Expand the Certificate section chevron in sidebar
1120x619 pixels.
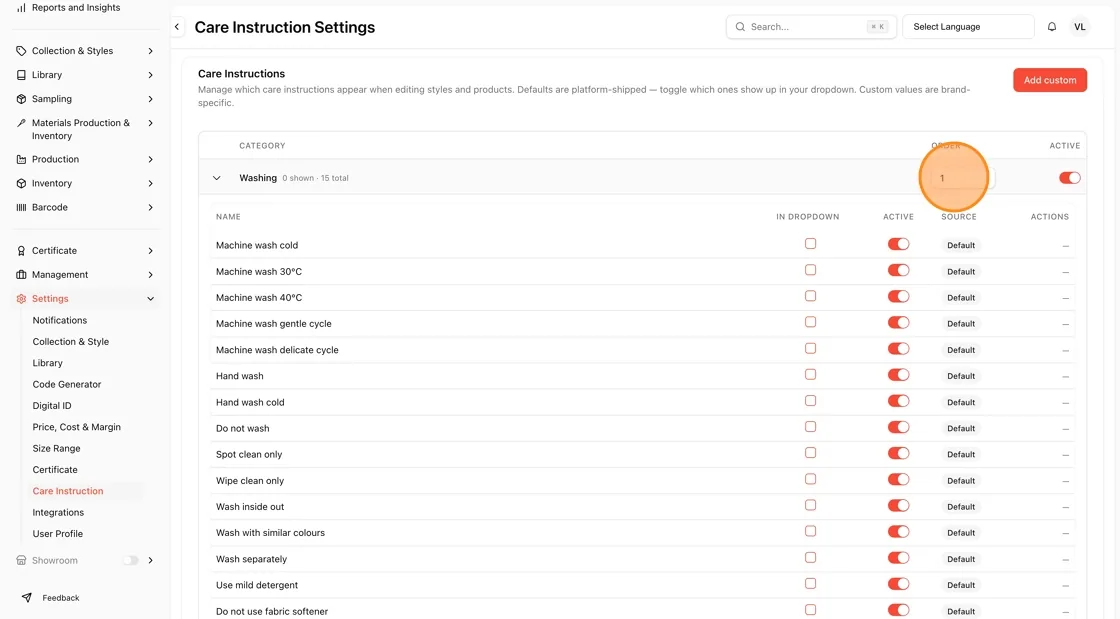click(x=151, y=251)
